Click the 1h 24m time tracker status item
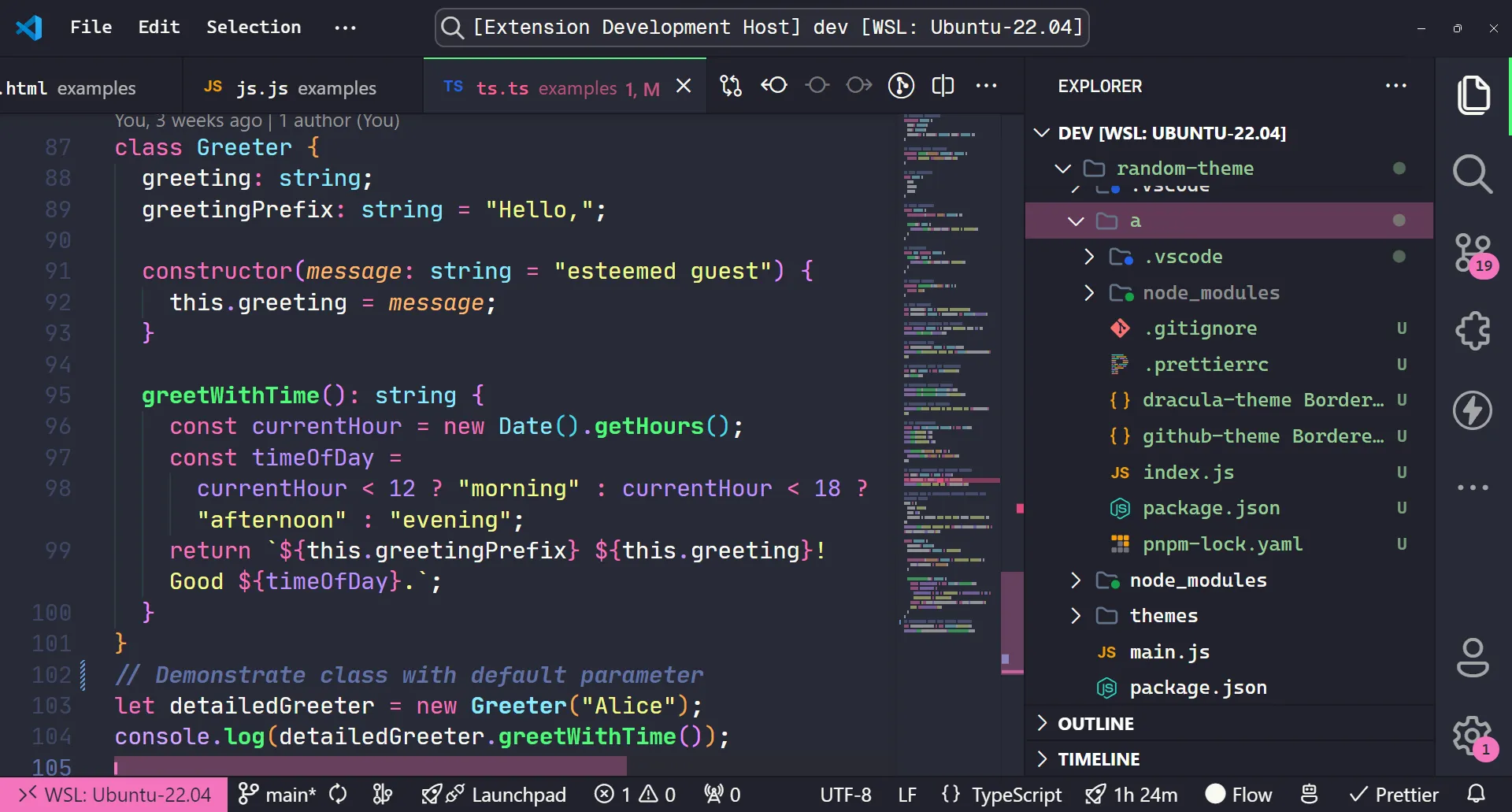The width and height of the screenshot is (1512, 812). [x=1131, y=795]
